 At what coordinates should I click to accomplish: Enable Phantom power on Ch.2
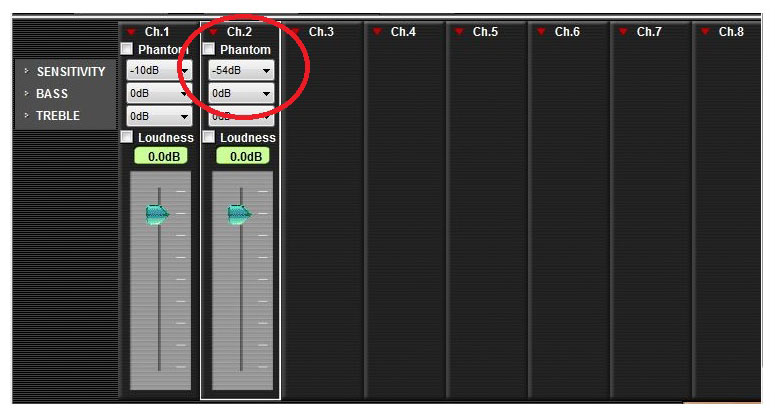(209, 49)
